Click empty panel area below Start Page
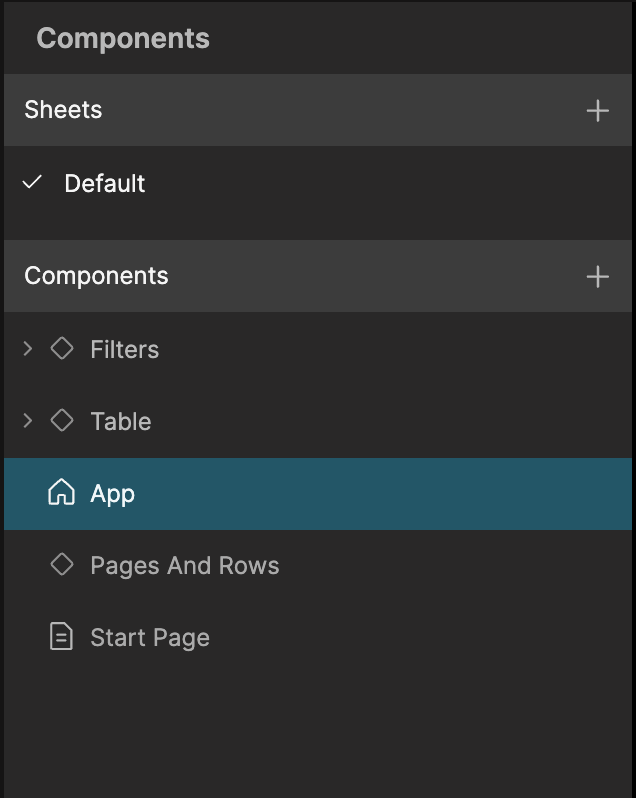636x798 pixels. click(318, 730)
